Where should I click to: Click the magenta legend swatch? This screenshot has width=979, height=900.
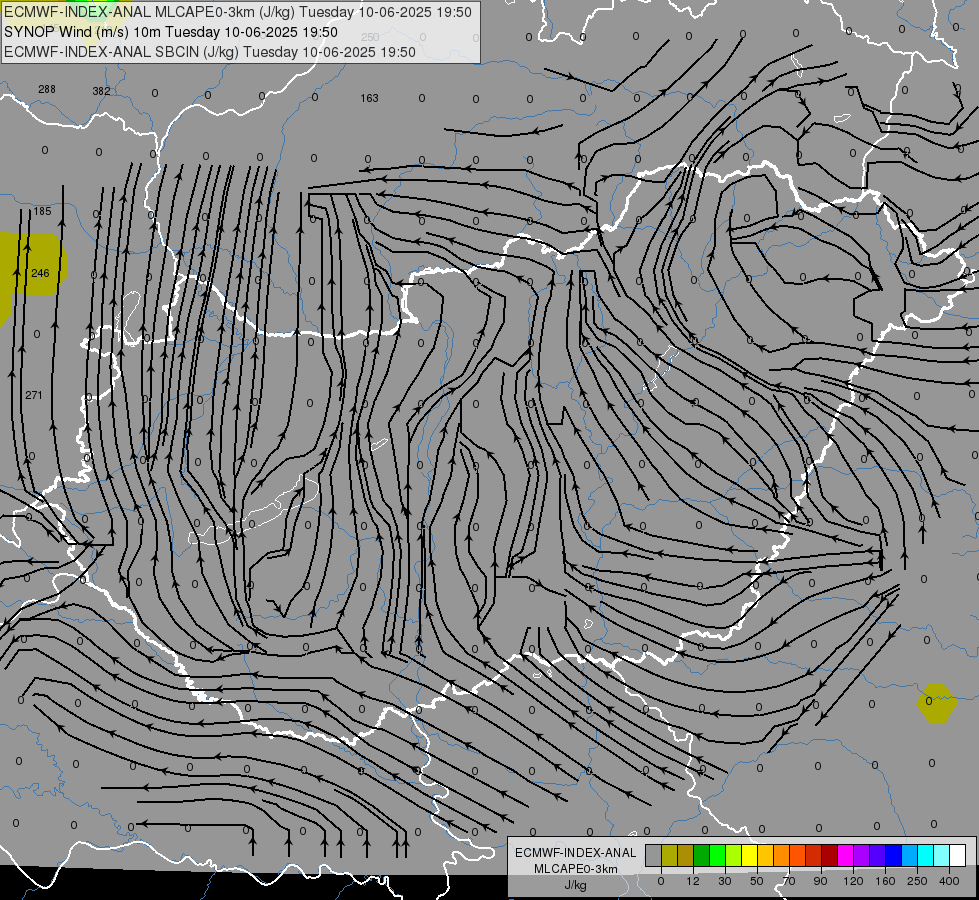846,855
